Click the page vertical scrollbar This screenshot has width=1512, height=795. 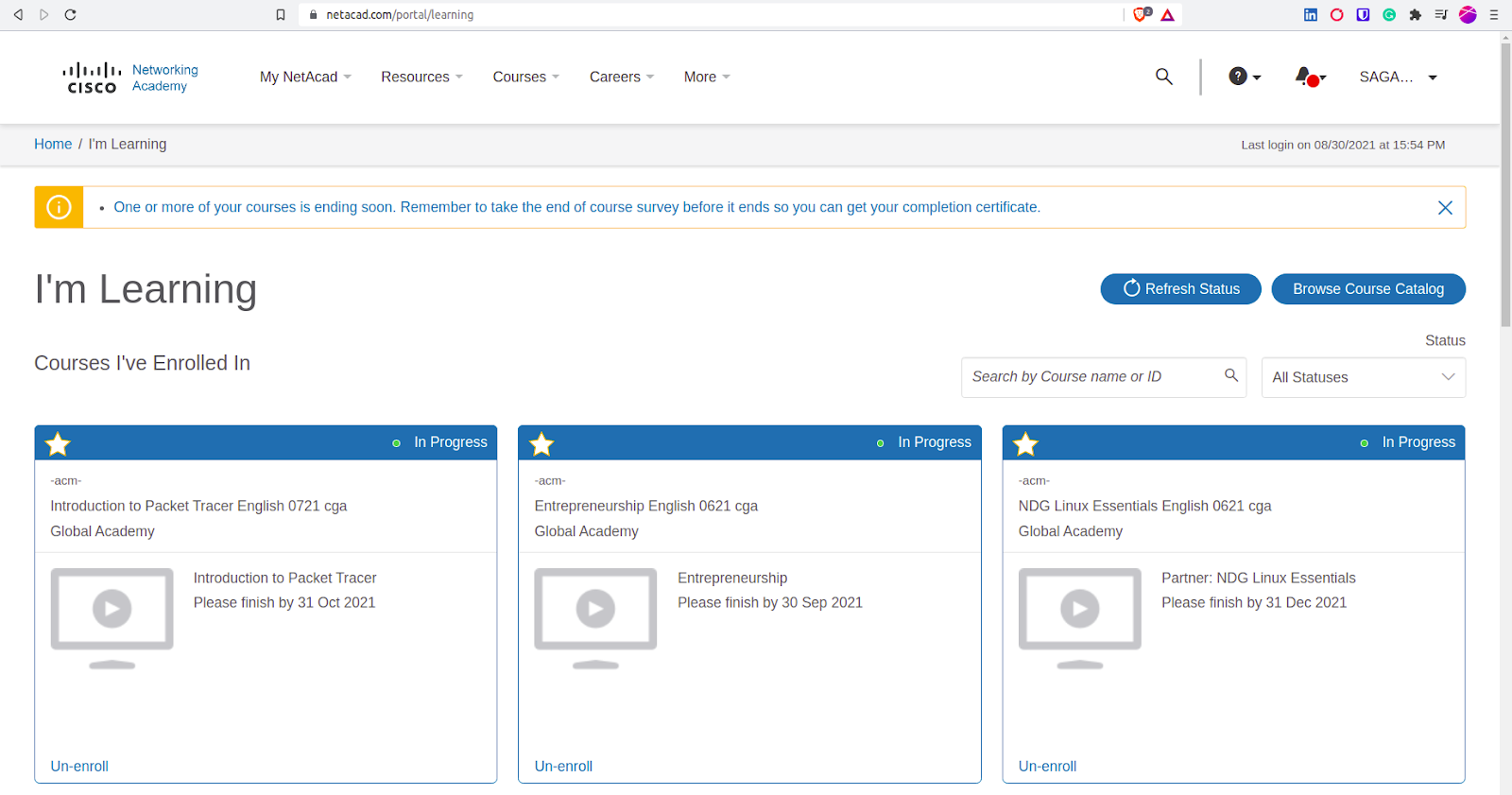1505,184
